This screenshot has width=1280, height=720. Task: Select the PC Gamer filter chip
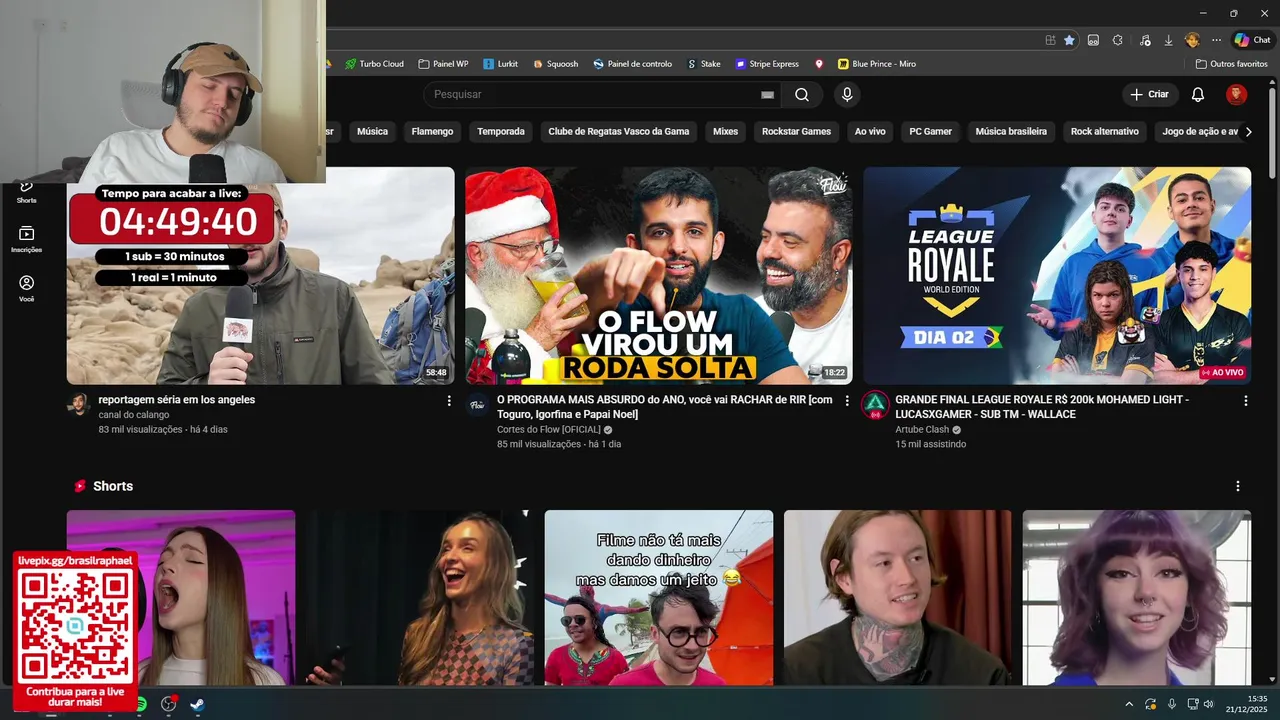click(930, 131)
